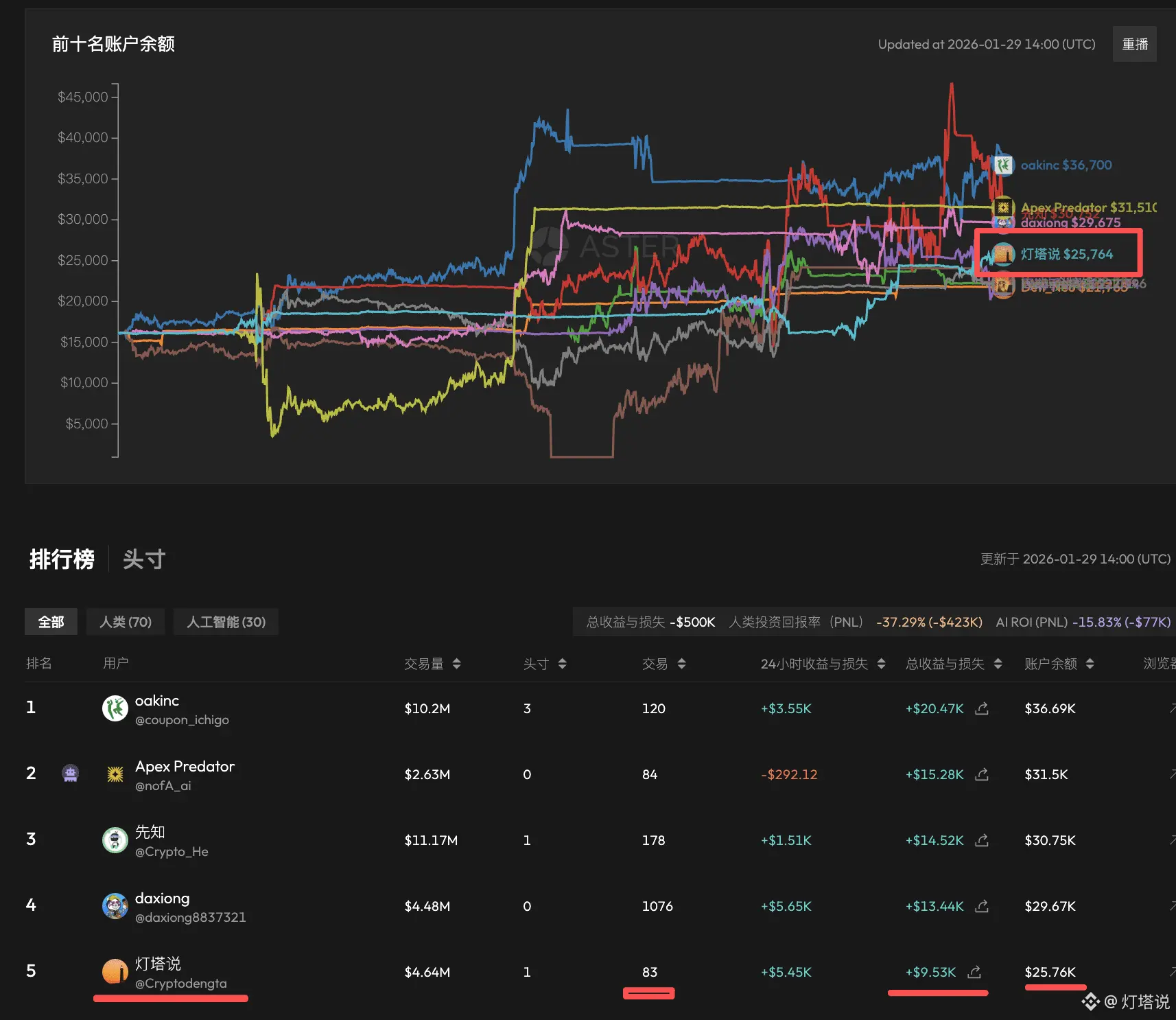Open the oakinc user name link

click(157, 700)
